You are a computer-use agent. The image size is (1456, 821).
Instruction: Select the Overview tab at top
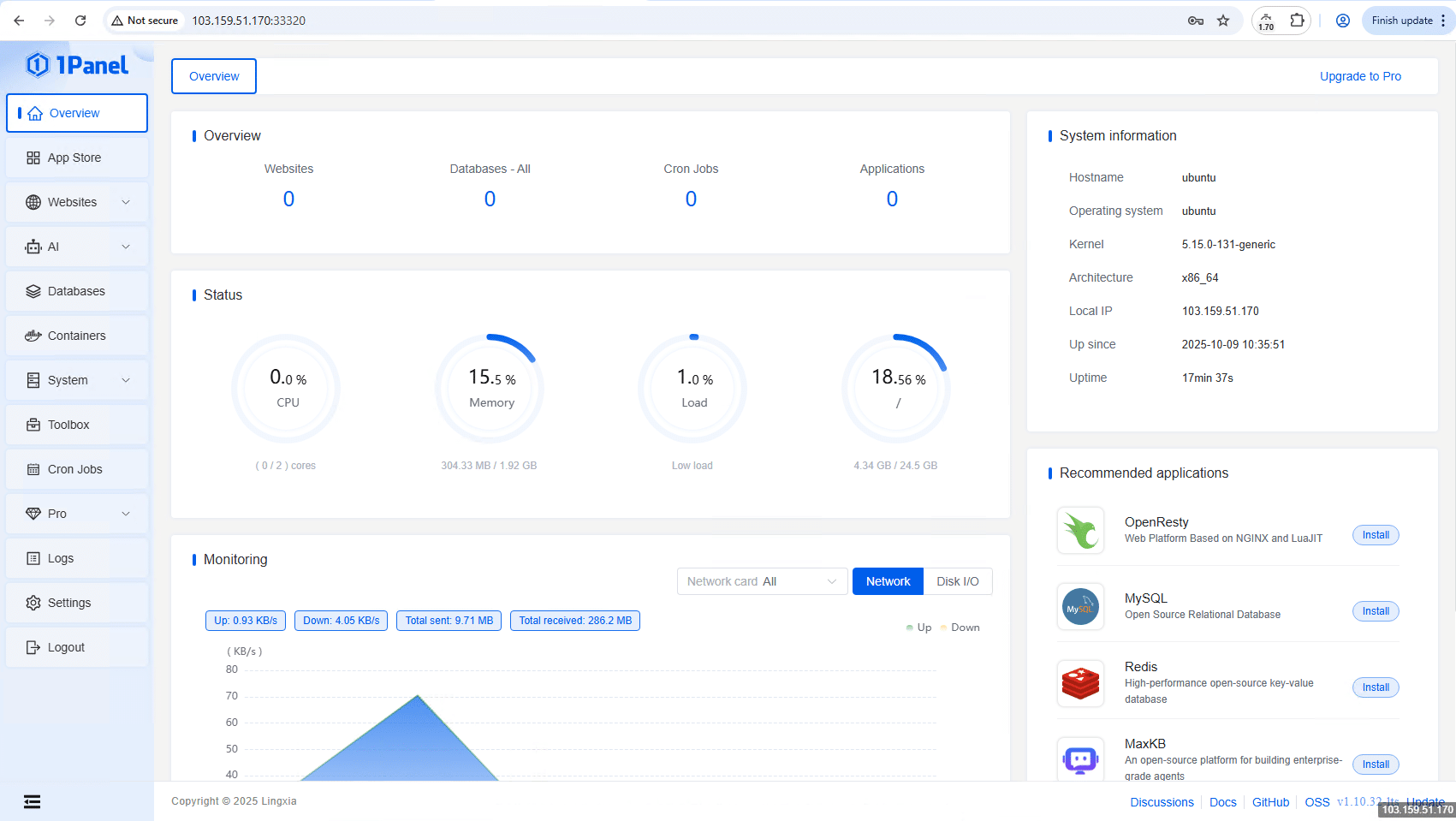[214, 76]
